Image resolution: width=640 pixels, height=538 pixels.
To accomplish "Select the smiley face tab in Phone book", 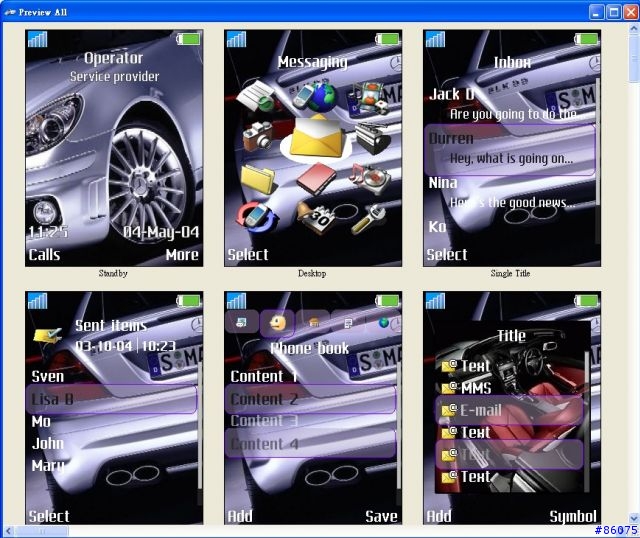I will [x=278, y=323].
